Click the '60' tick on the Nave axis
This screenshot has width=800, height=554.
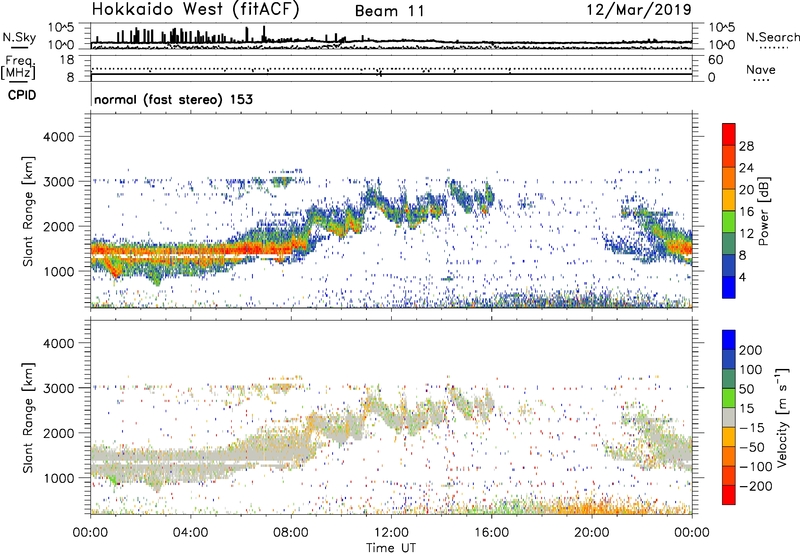[715, 60]
